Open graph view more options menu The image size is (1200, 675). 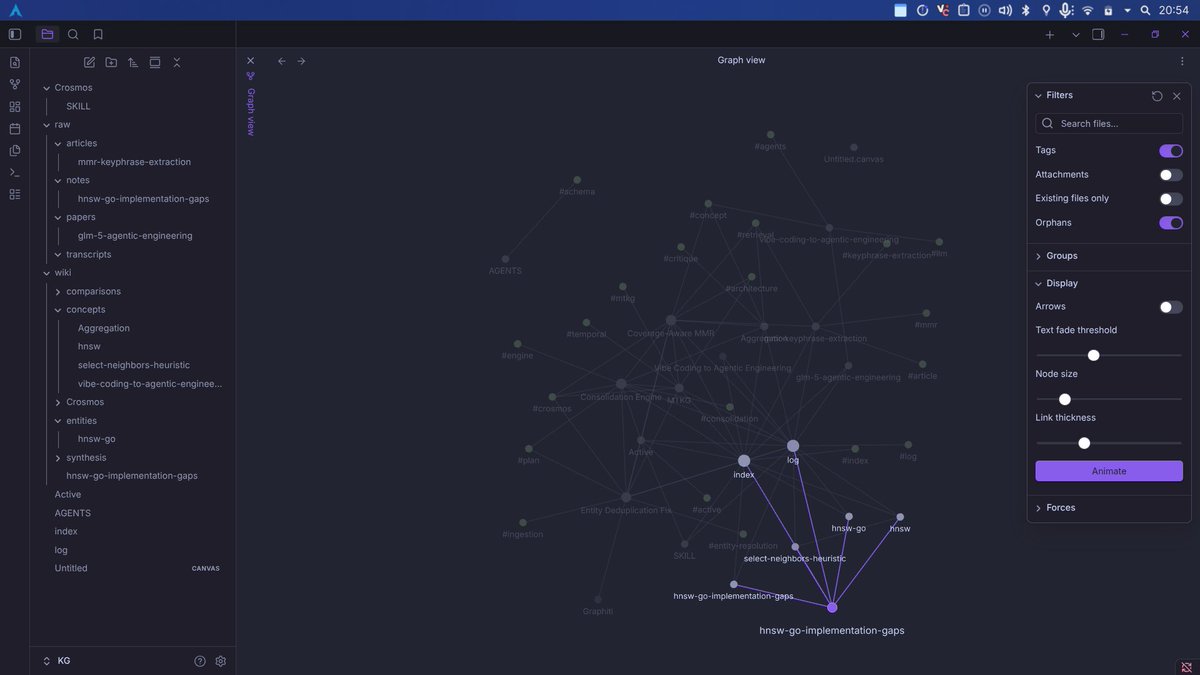1182,61
